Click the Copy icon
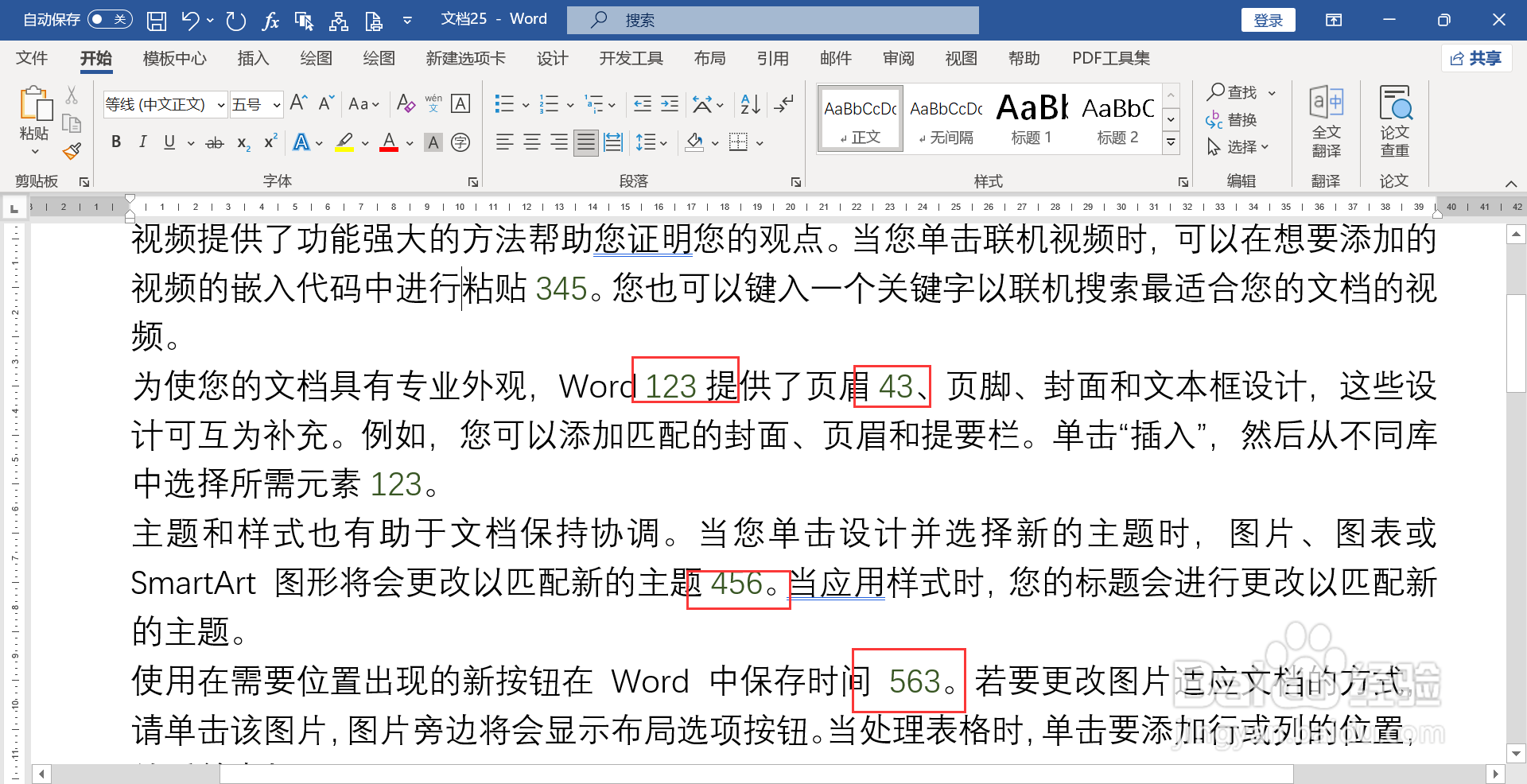 coord(72,123)
